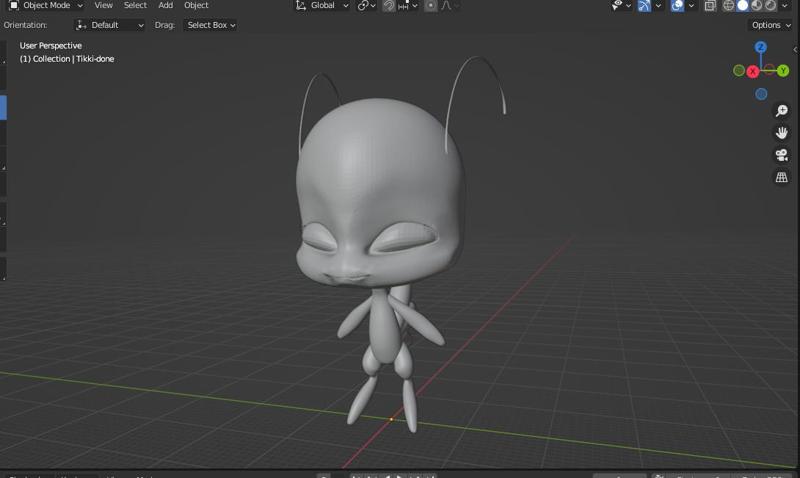The width and height of the screenshot is (800, 478).
Task: Click the 'User Perspective' viewport label
Action: (x=51, y=45)
